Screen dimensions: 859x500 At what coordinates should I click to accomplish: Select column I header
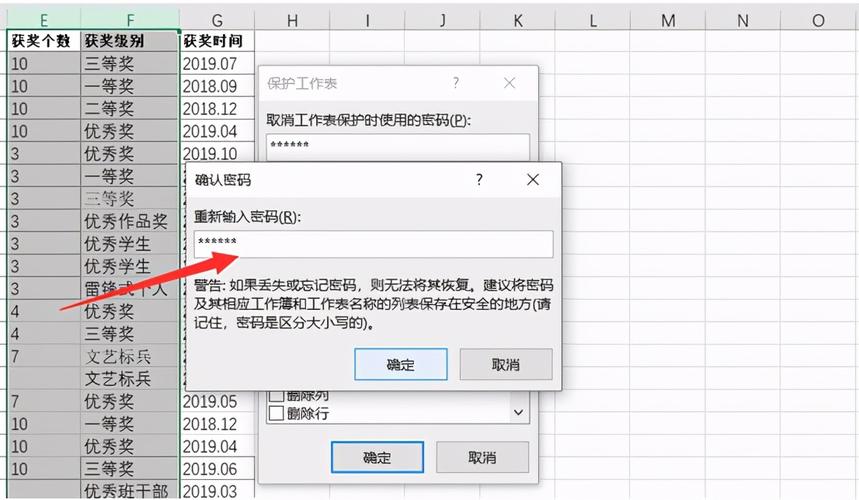(x=367, y=20)
